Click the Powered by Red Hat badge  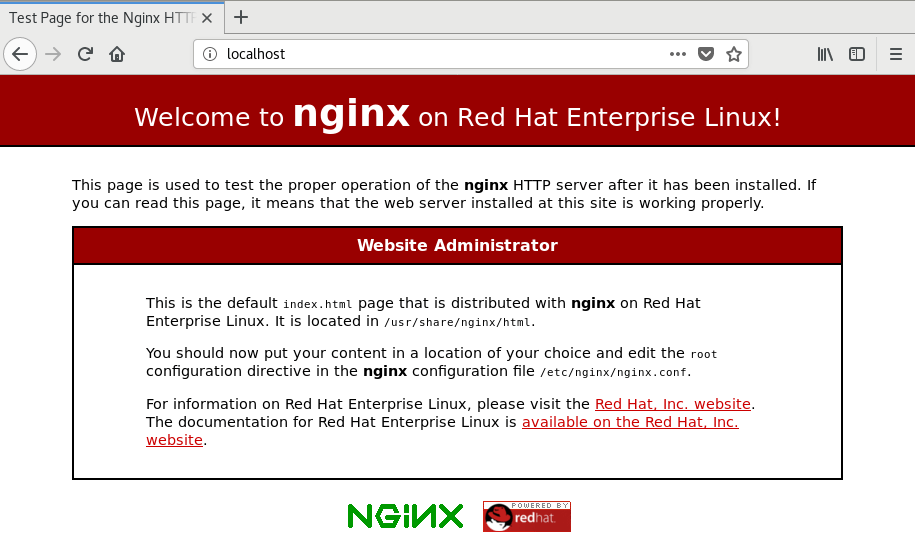click(x=526, y=516)
